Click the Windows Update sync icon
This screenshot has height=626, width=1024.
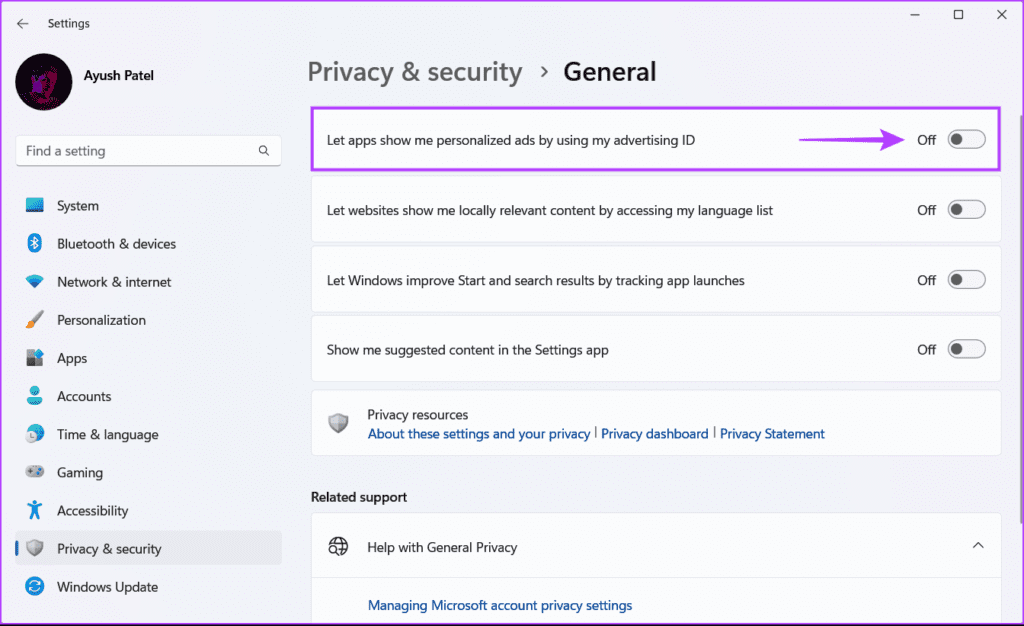pyautogui.click(x=35, y=586)
